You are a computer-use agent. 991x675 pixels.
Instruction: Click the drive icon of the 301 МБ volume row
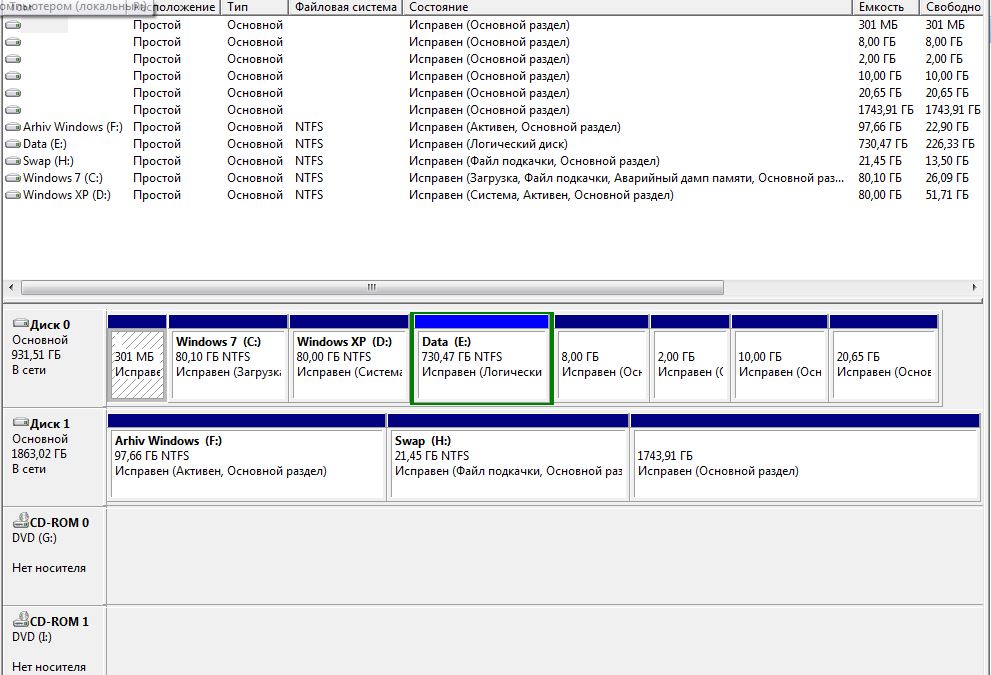13,25
